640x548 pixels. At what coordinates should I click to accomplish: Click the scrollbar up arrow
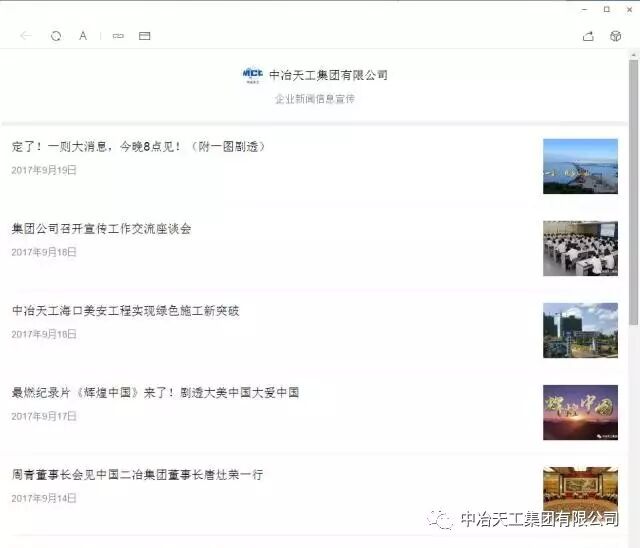pyautogui.click(x=633, y=55)
